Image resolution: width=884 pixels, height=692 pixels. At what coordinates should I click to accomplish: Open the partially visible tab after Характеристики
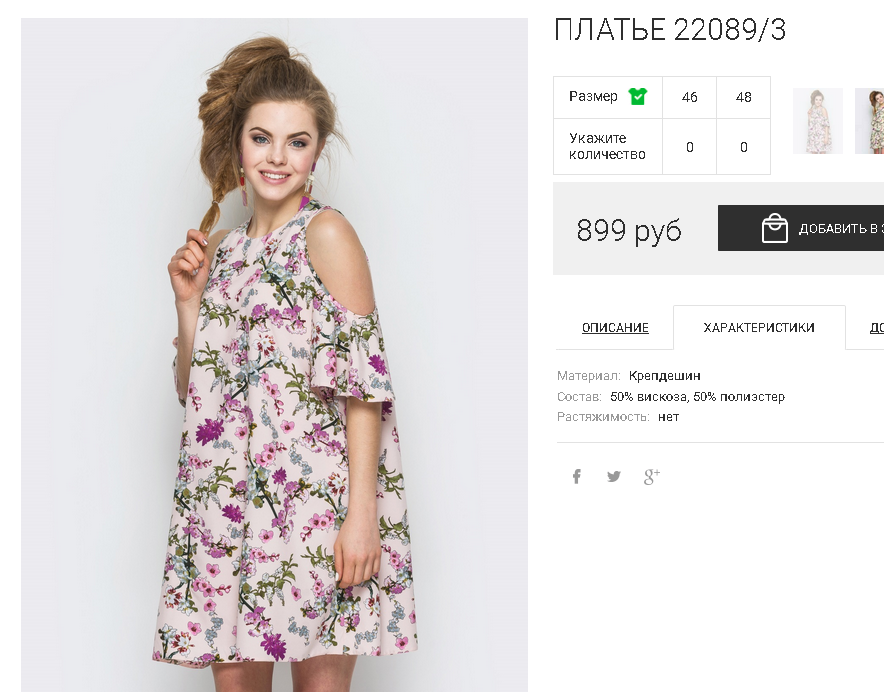[875, 328]
